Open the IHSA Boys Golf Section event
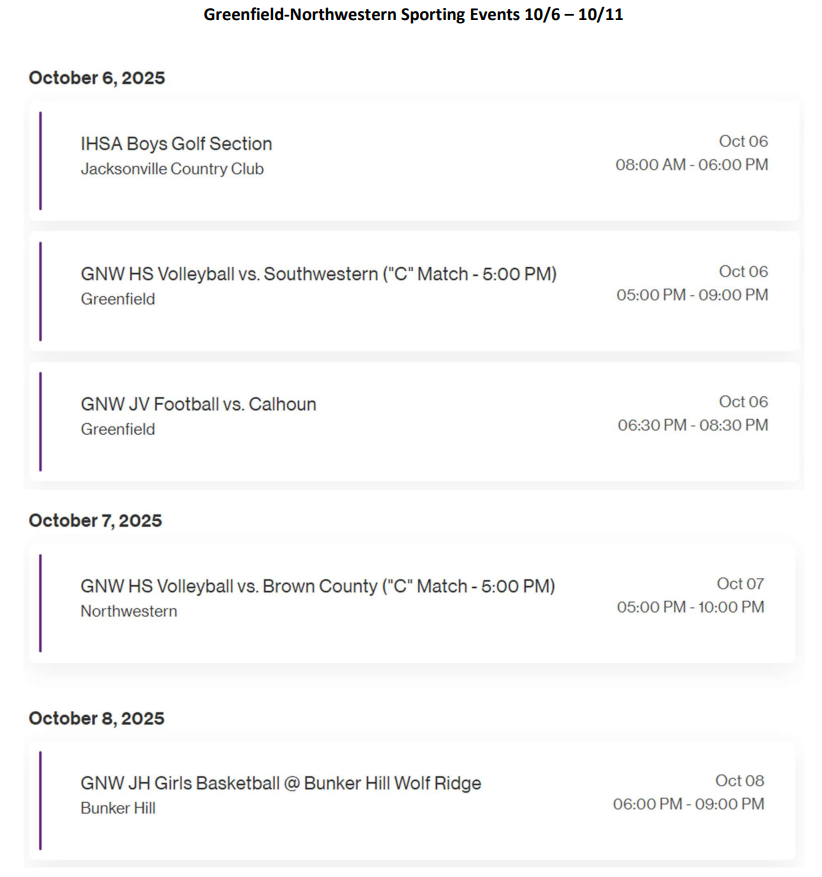822x877 pixels. (x=176, y=144)
